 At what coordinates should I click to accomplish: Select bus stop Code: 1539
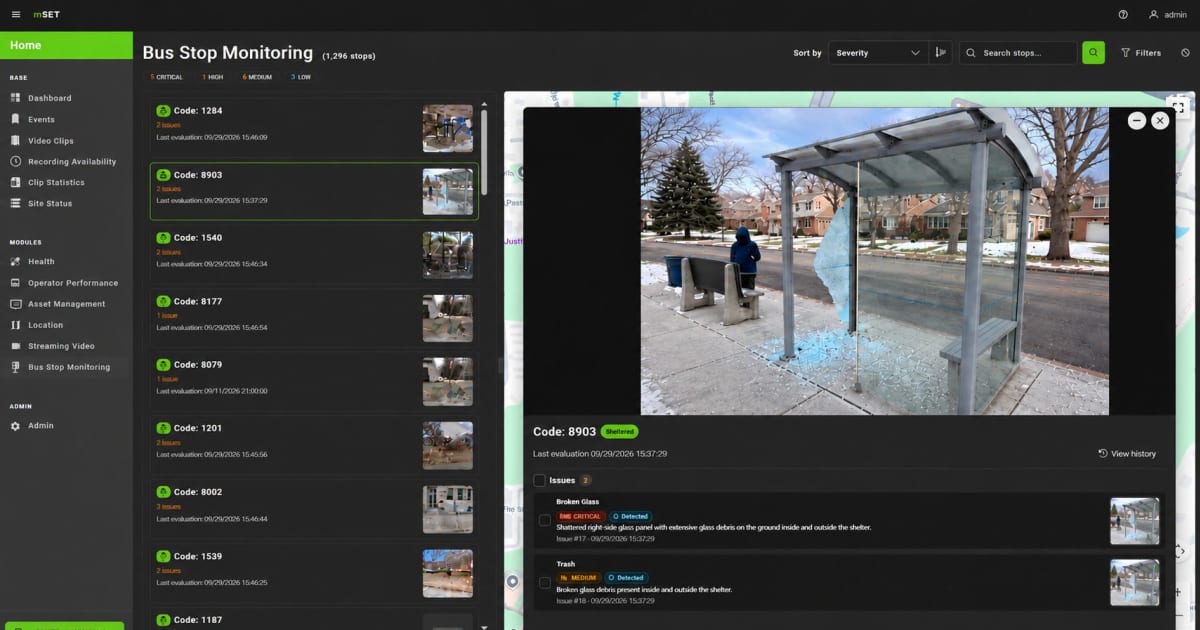tap(314, 572)
